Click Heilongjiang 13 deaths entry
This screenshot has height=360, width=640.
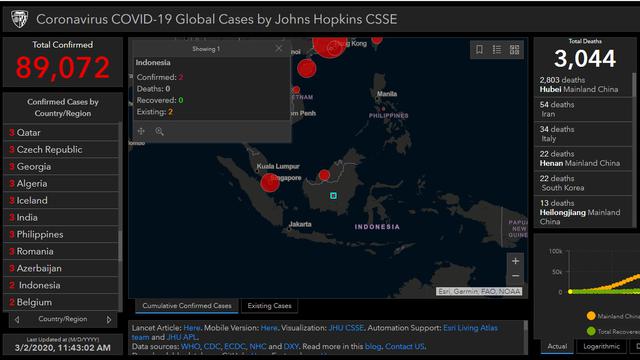(x=583, y=212)
